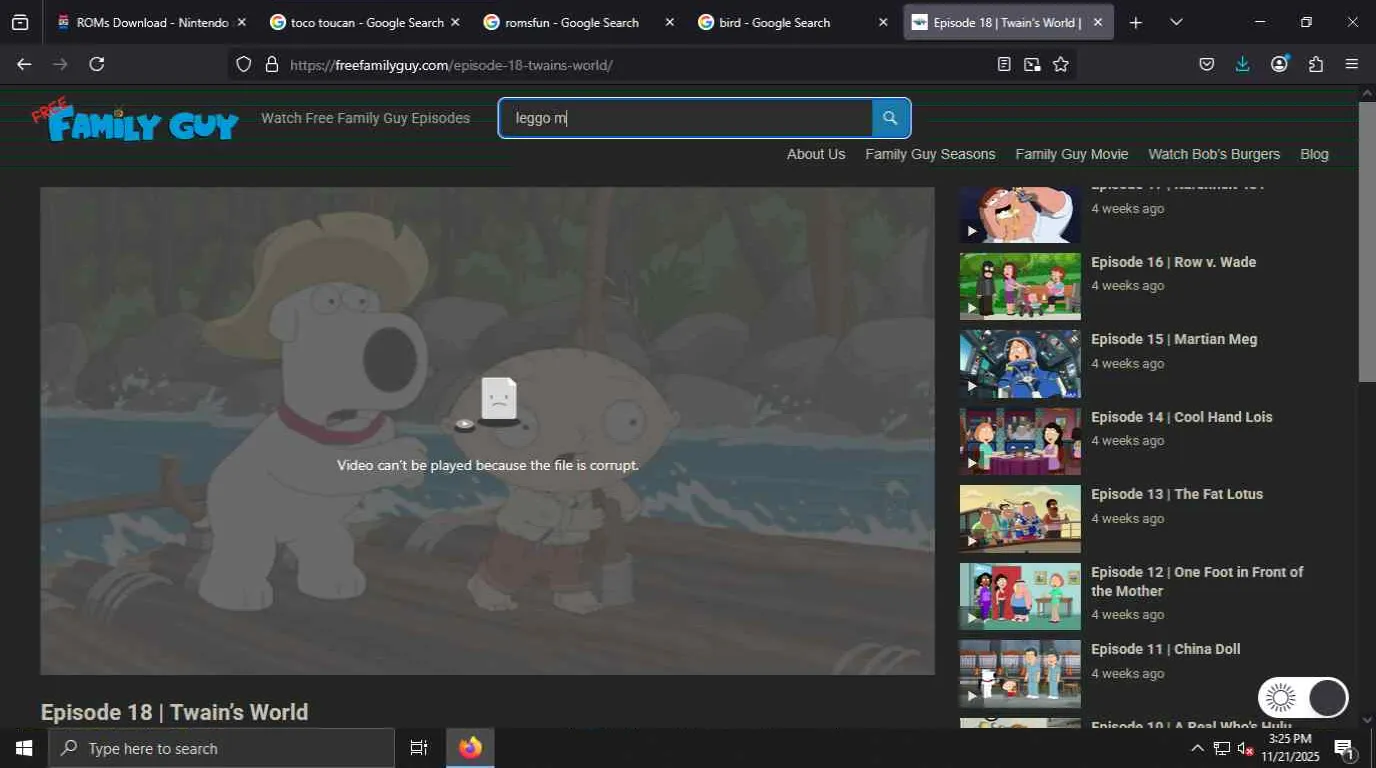
Task: Open Episode 12 | One Foot in Front title
Action: coord(1197,581)
